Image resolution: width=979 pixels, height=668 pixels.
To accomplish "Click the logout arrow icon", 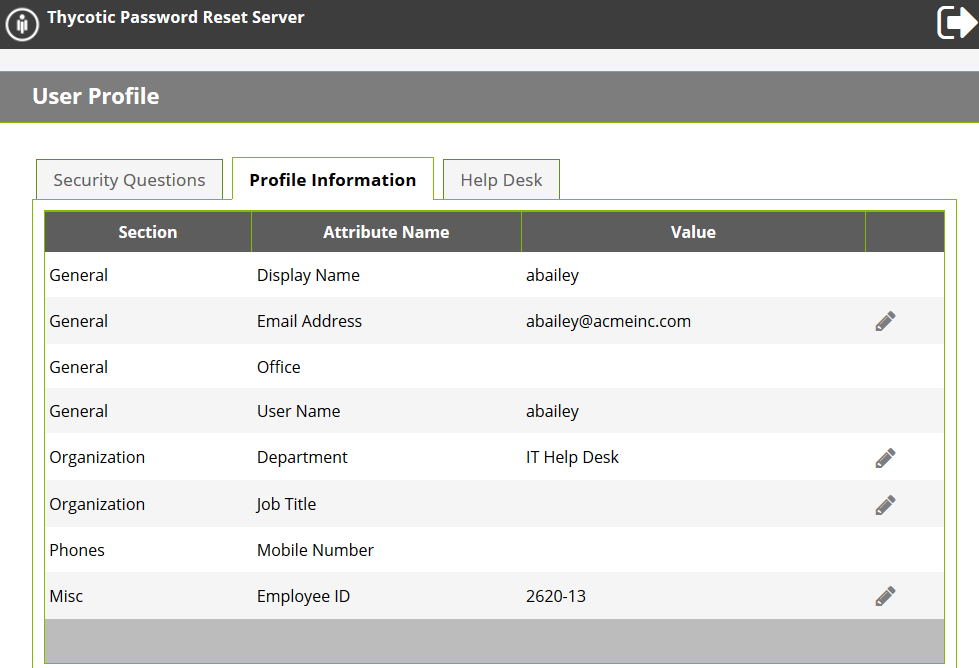I will click(x=956, y=22).
